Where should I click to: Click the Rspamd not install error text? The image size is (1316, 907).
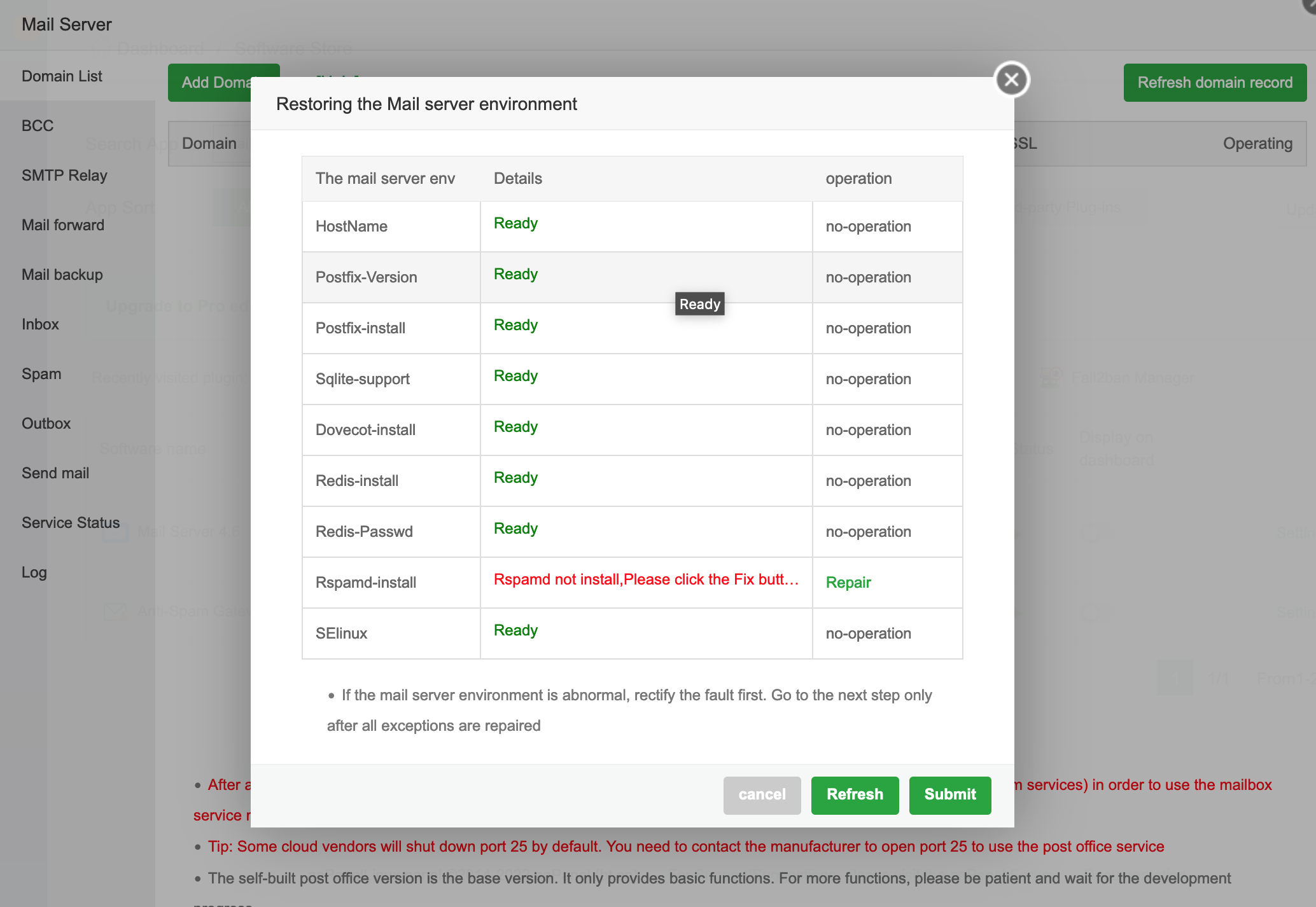645,579
